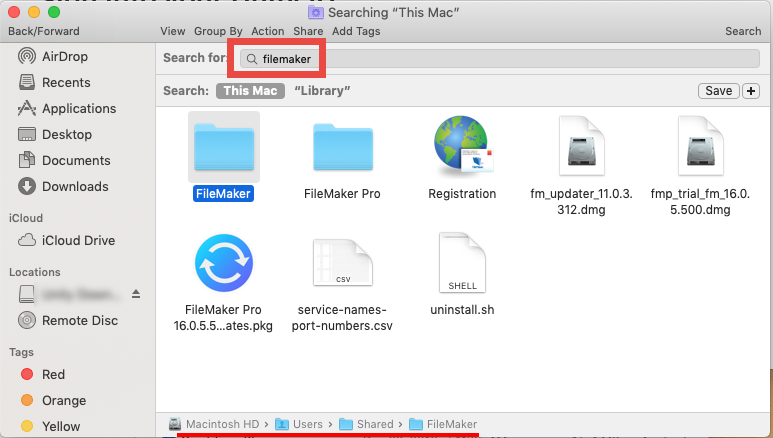Select Remote Disc in the sidebar
The width and height of the screenshot is (773, 438).
click(x=68, y=321)
